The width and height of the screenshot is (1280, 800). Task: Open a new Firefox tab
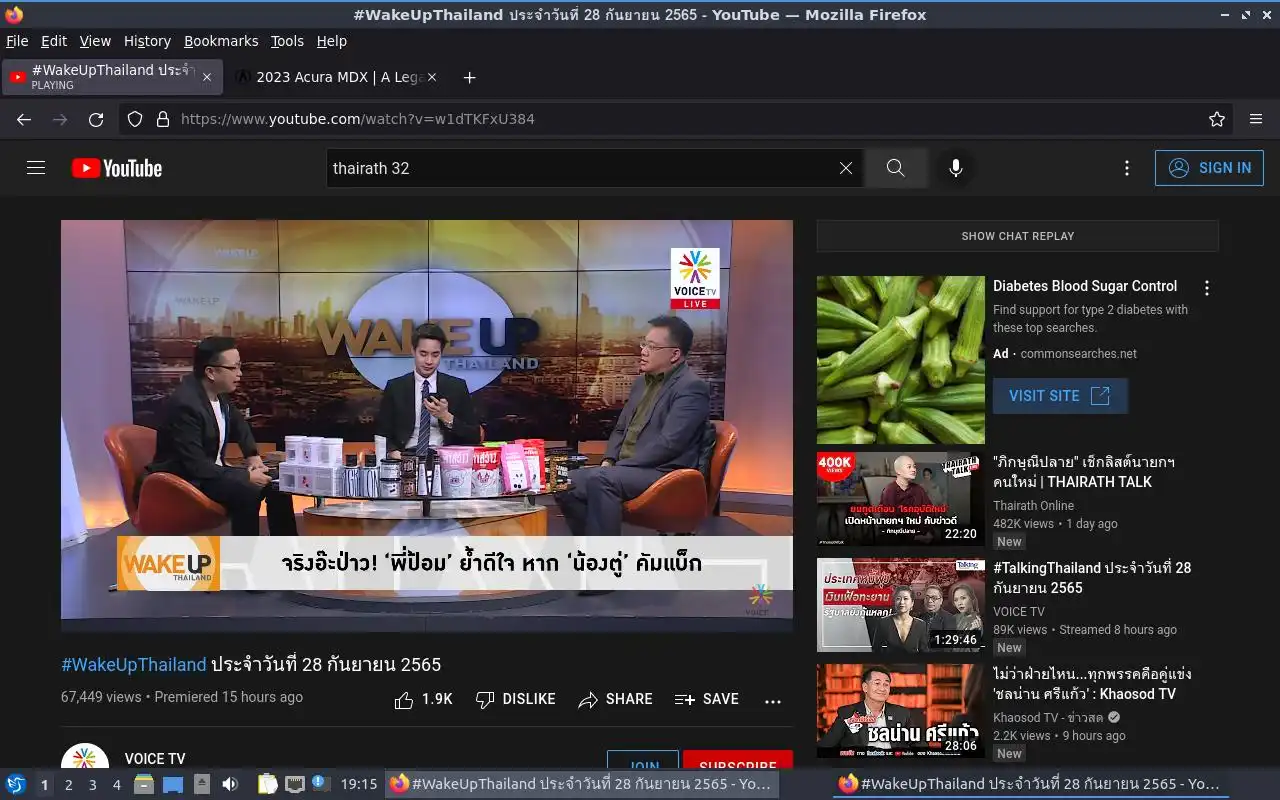point(469,77)
